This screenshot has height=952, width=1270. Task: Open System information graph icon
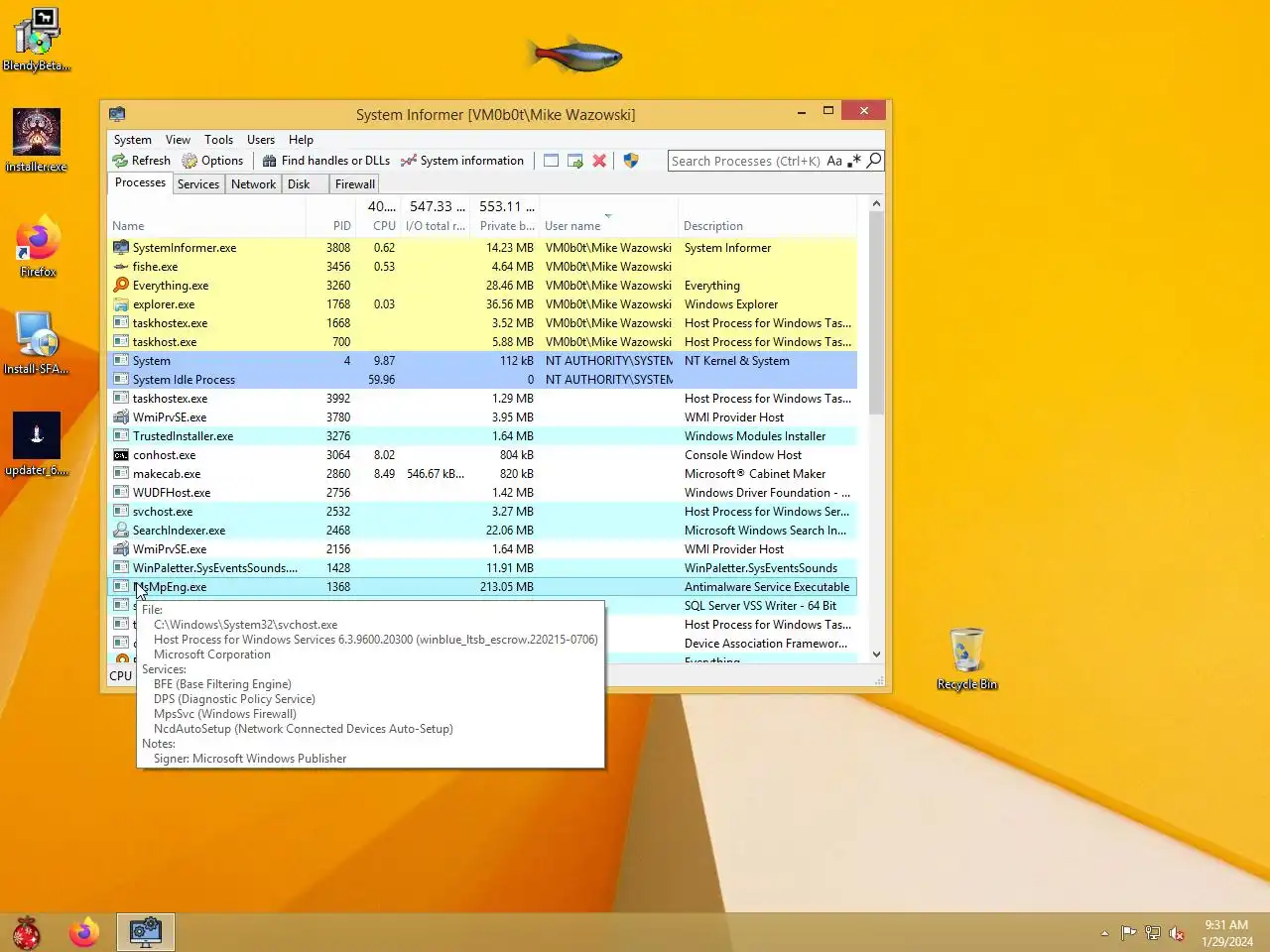pyautogui.click(x=408, y=161)
